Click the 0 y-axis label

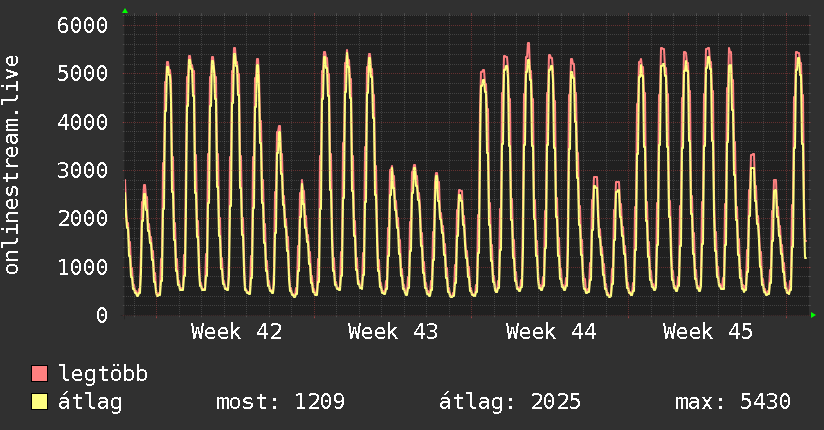(102, 315)
